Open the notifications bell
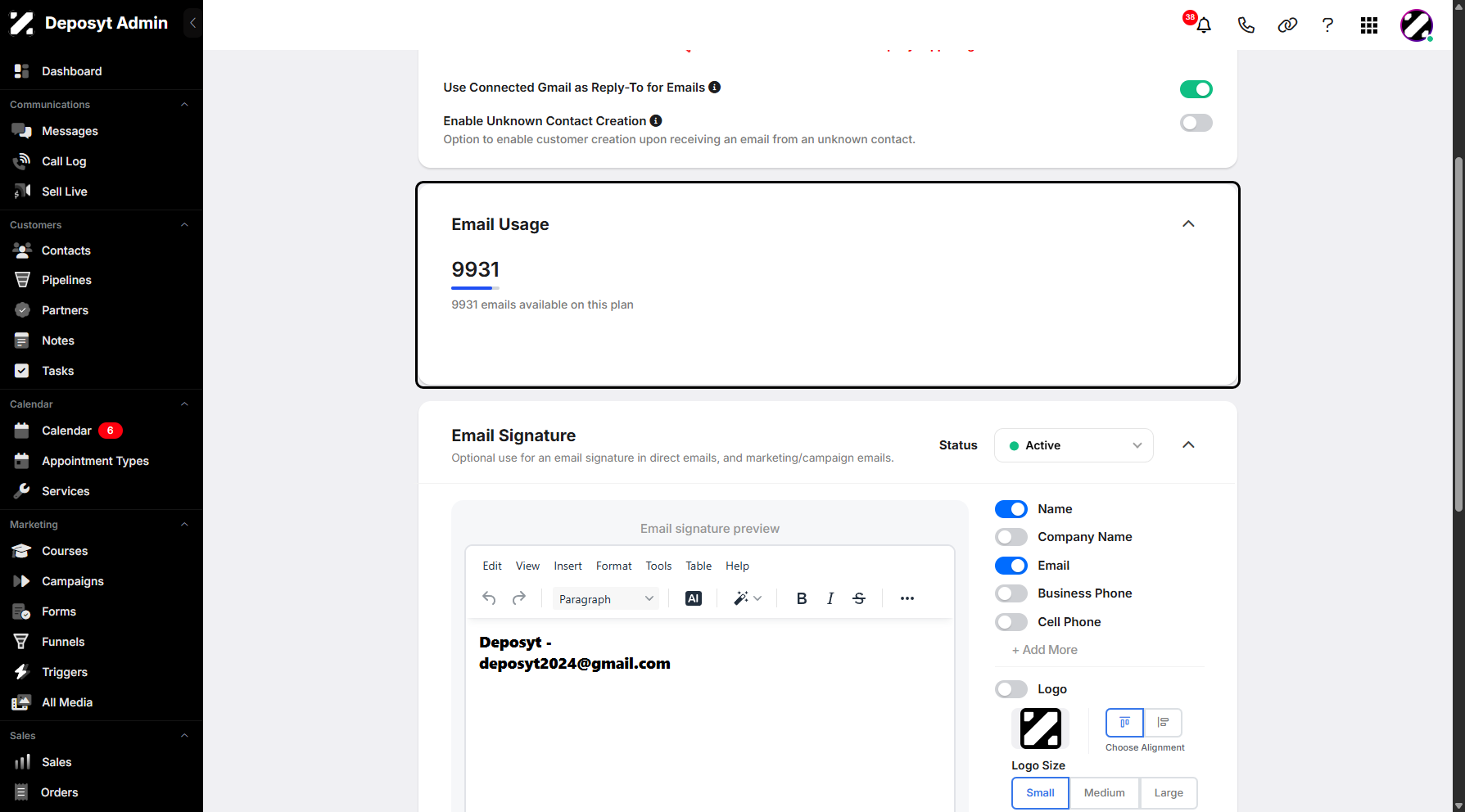This screenshot has height=812, width=1465. tap(1203, 25)
